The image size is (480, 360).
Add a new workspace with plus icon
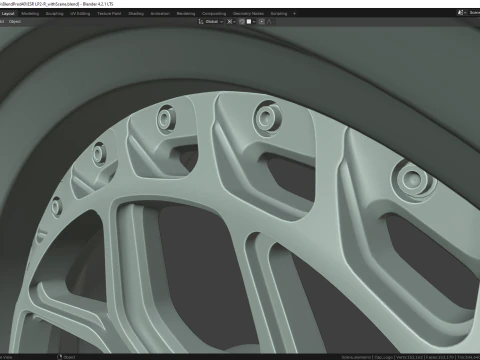(x=294, y=14)
